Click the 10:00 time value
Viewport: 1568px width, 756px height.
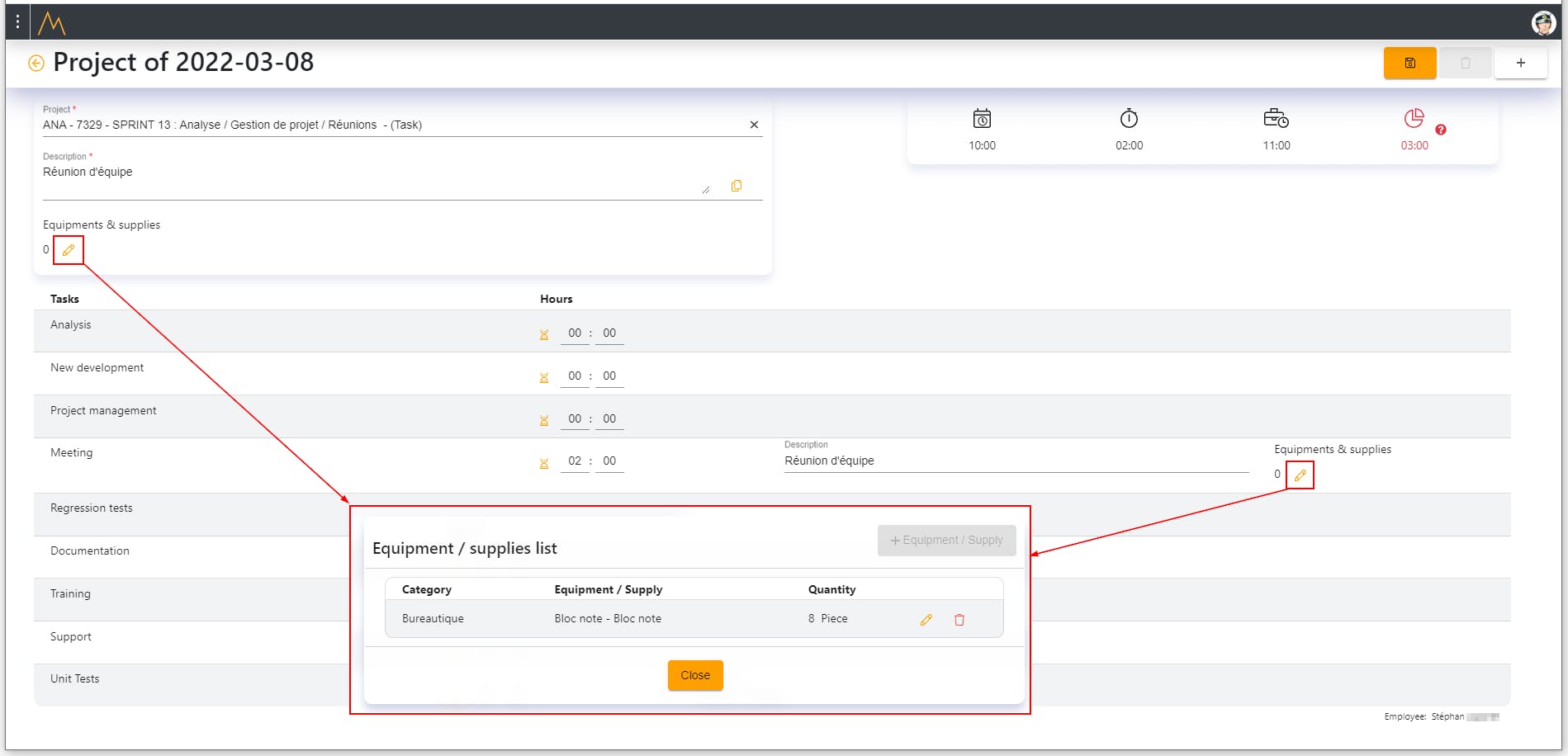point(982,146)
